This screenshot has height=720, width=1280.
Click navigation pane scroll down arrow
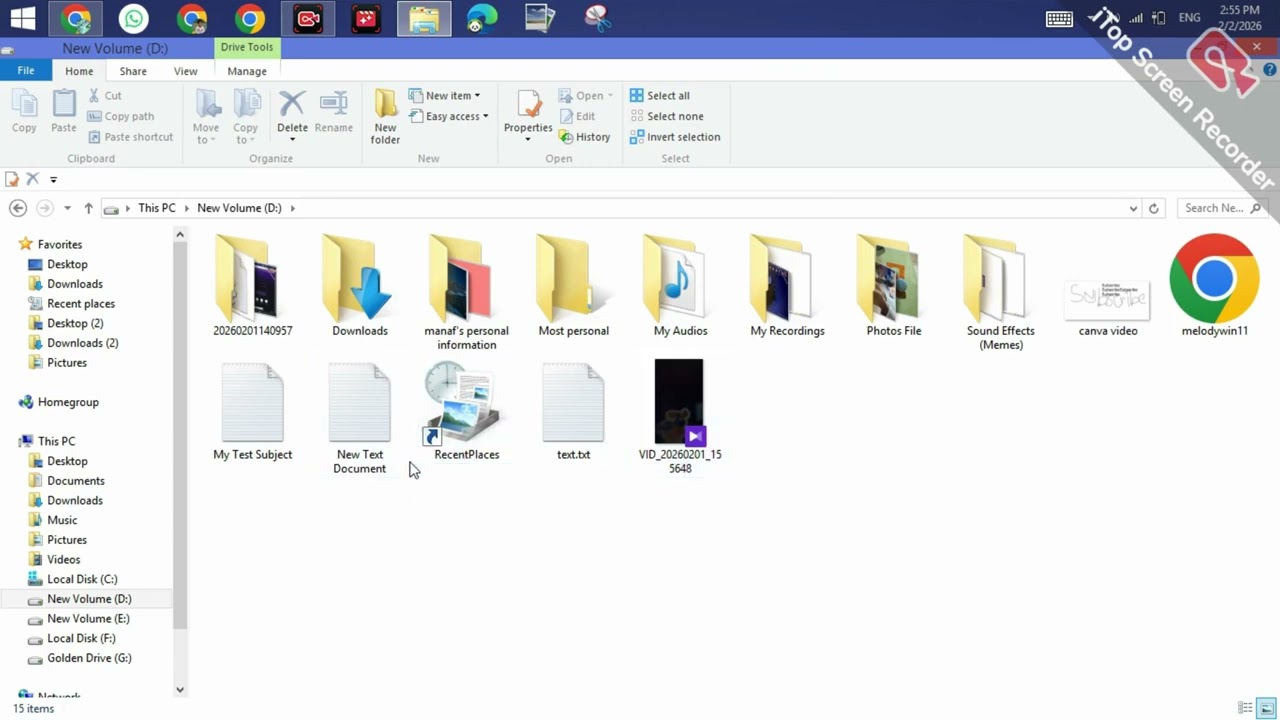point(180,689)
